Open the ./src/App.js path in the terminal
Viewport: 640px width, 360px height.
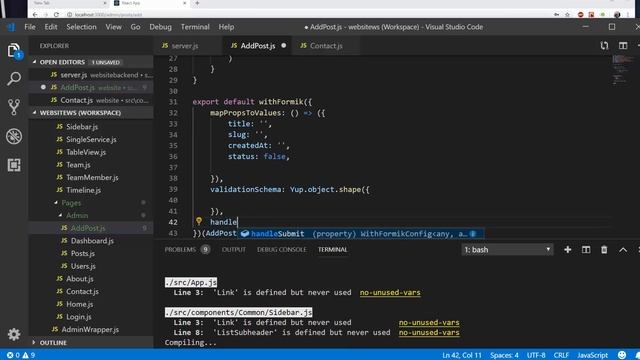[191, 282]
